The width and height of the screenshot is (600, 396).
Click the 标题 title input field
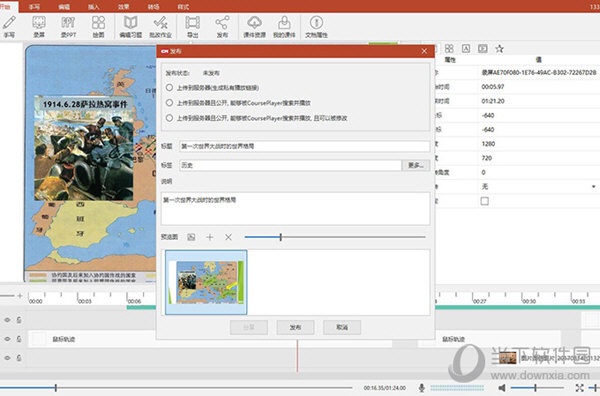click(305, 146)
